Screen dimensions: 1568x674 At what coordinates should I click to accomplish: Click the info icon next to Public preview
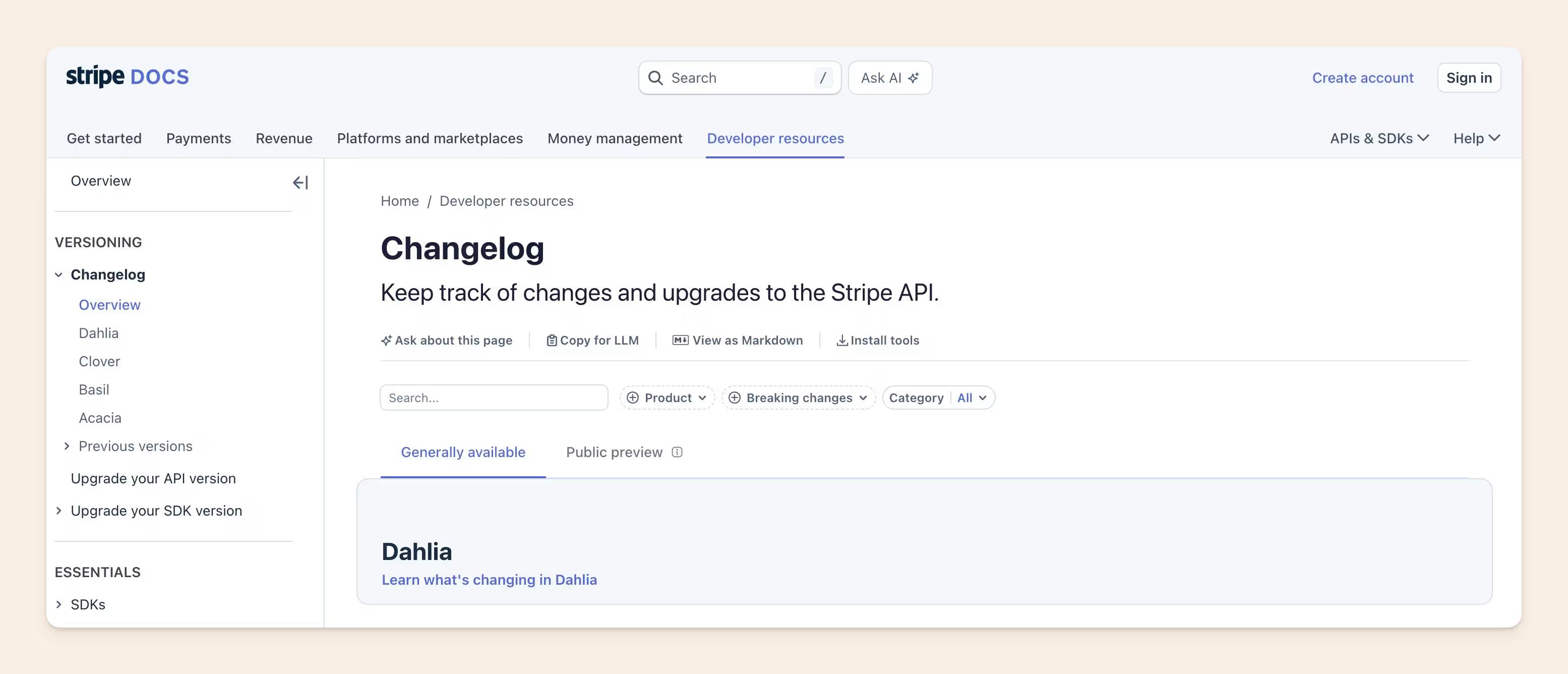pos(677,452)
